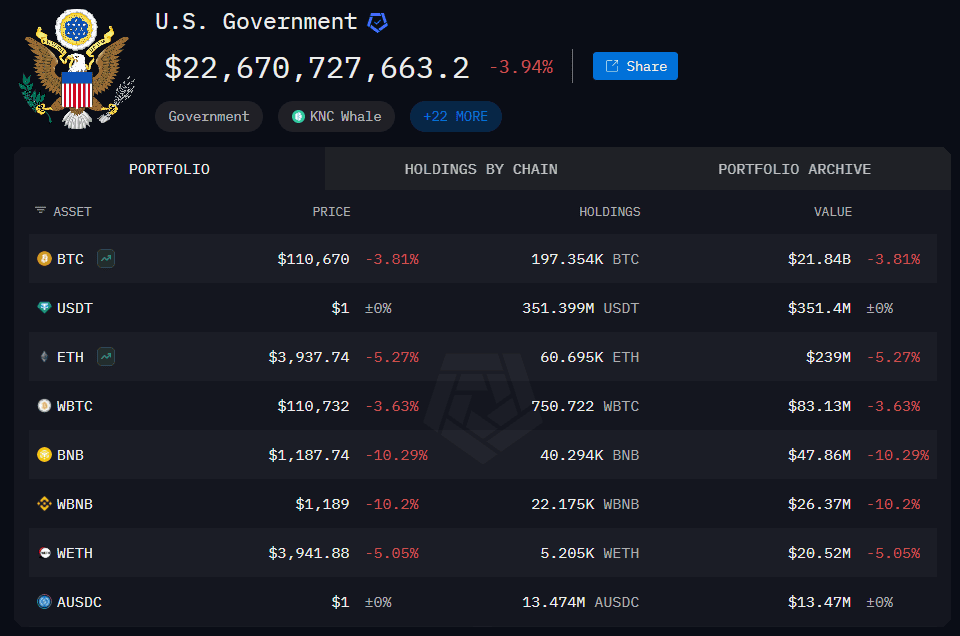
Task: Click the WETH asset name
Action: 75,553
